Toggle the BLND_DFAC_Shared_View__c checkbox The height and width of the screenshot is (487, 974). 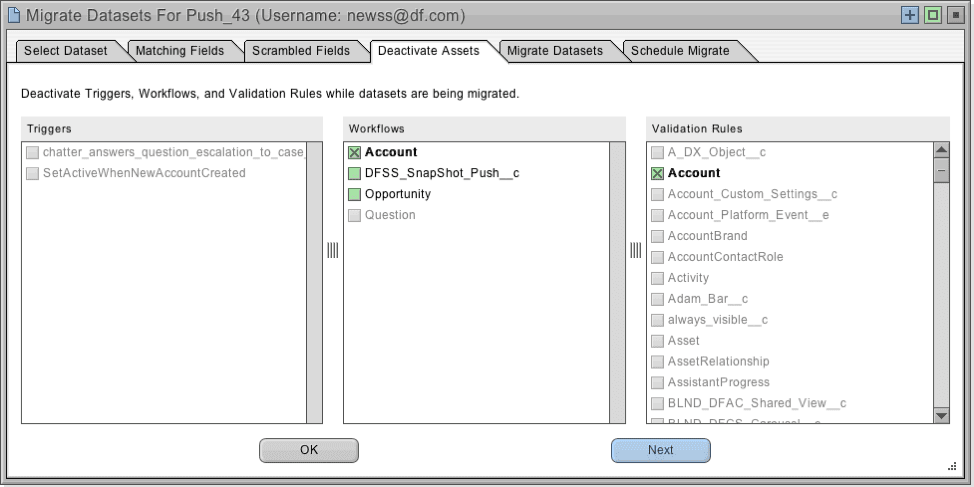coord(657,404)
